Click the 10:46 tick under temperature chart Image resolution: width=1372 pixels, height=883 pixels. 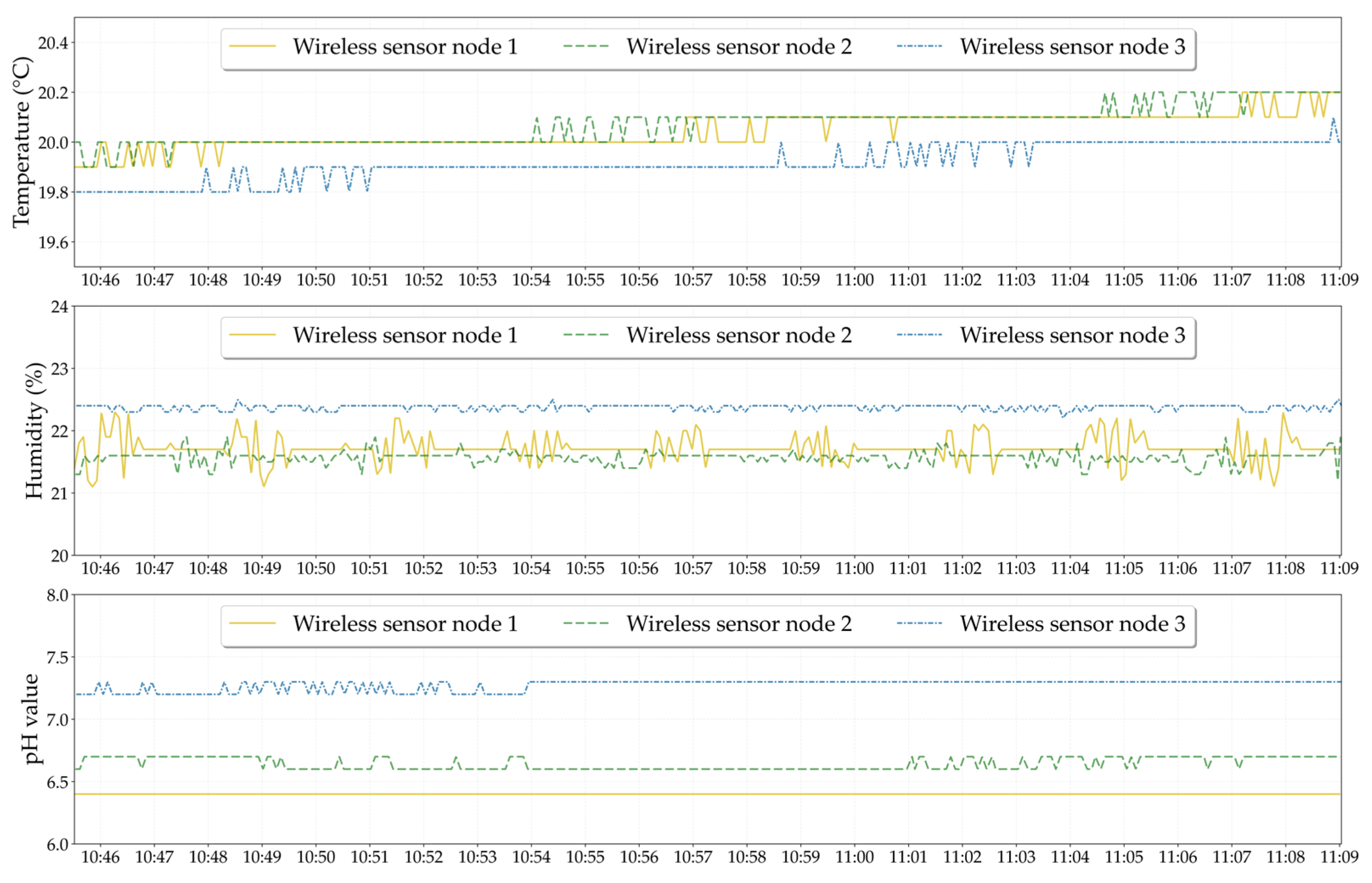coord(100,280)
